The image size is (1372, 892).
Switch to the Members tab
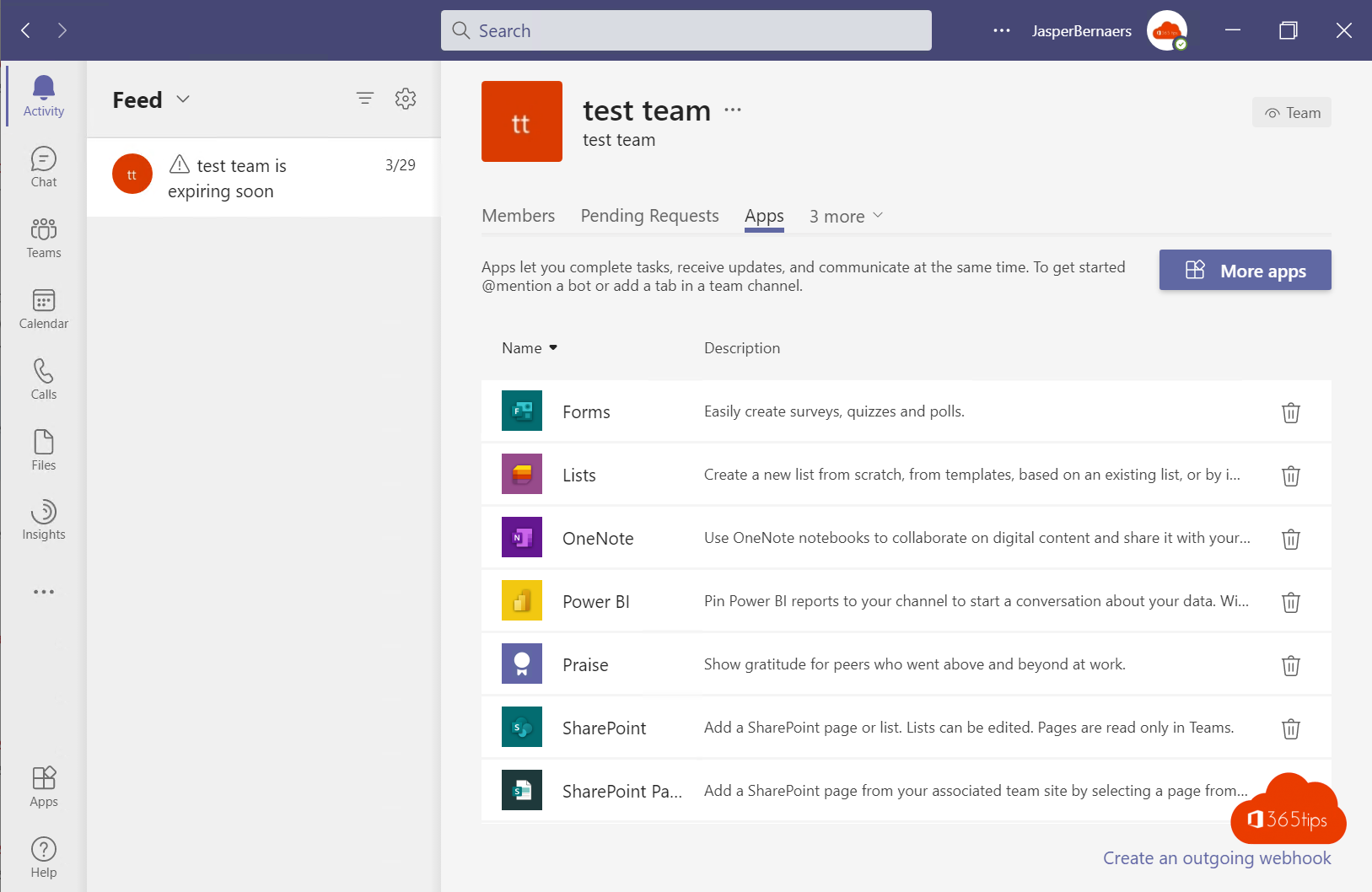pyautogui.click(x=519, y=216)
